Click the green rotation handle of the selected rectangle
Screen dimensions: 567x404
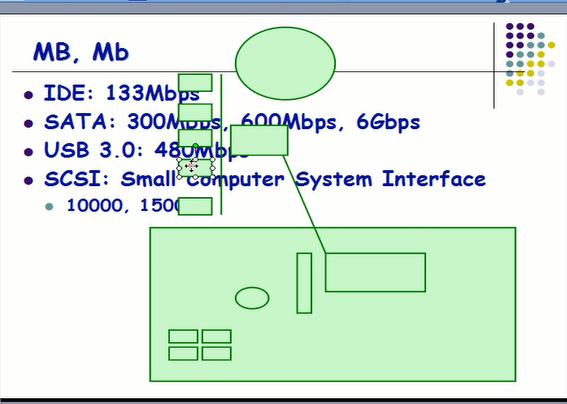196,146
